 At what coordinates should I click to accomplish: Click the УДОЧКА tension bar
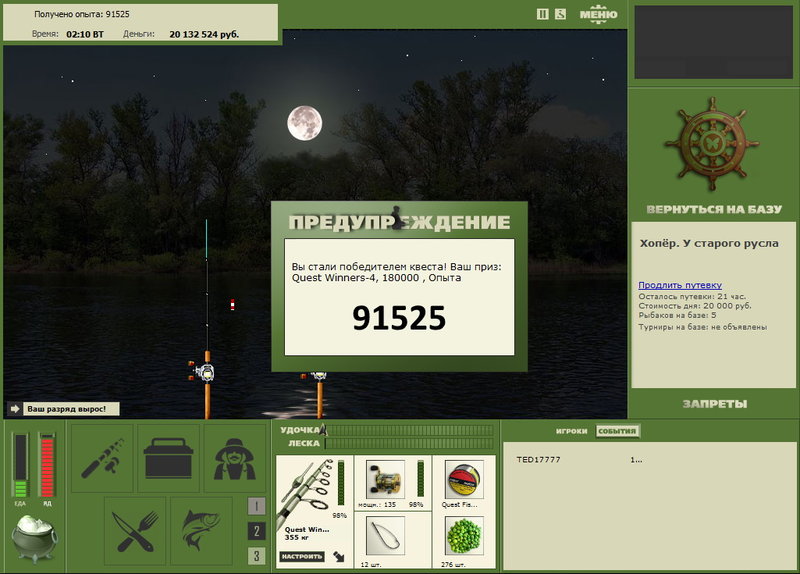coord(411,430)
